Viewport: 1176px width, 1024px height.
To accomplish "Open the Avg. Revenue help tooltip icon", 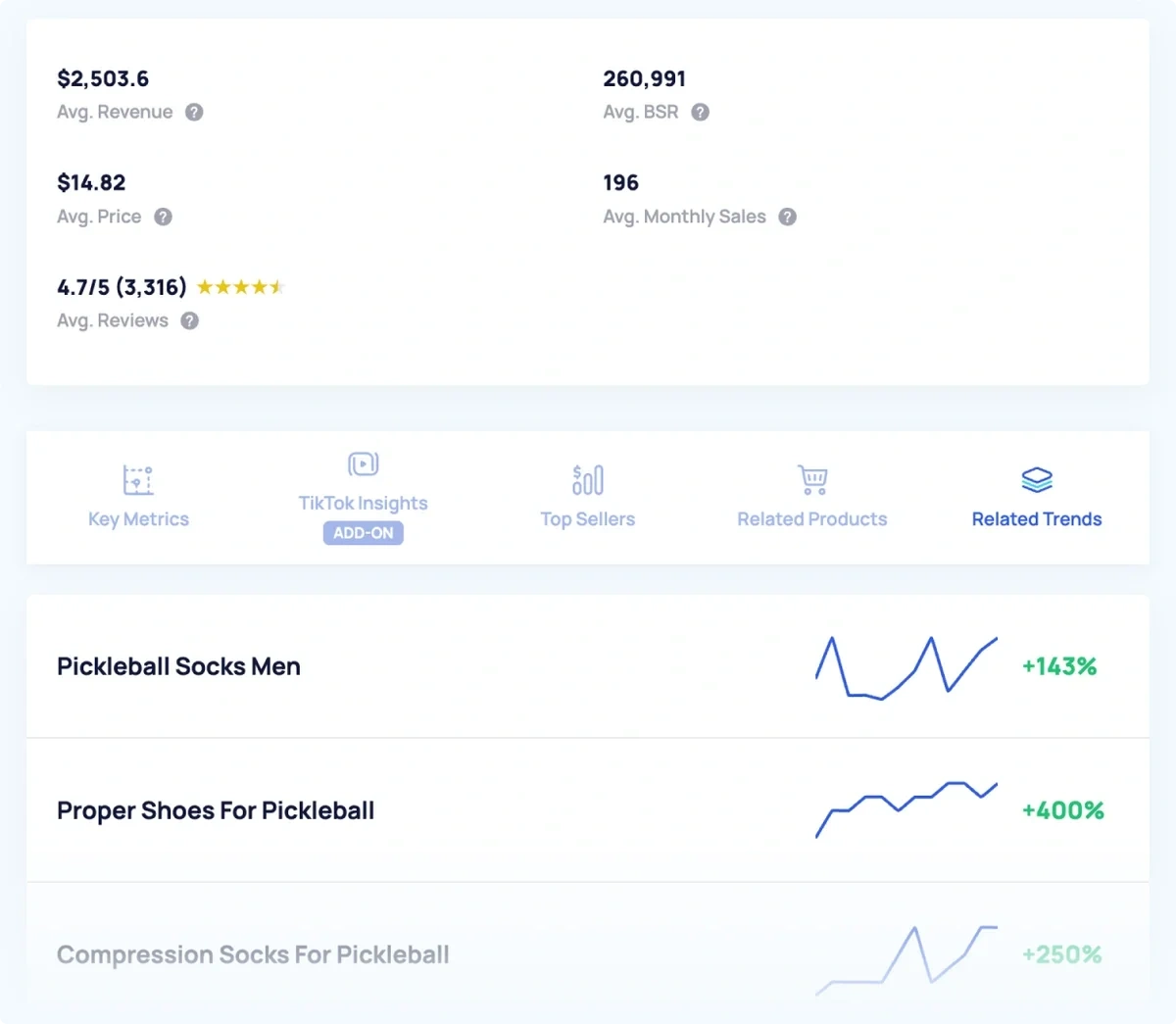I will point(193,112).
